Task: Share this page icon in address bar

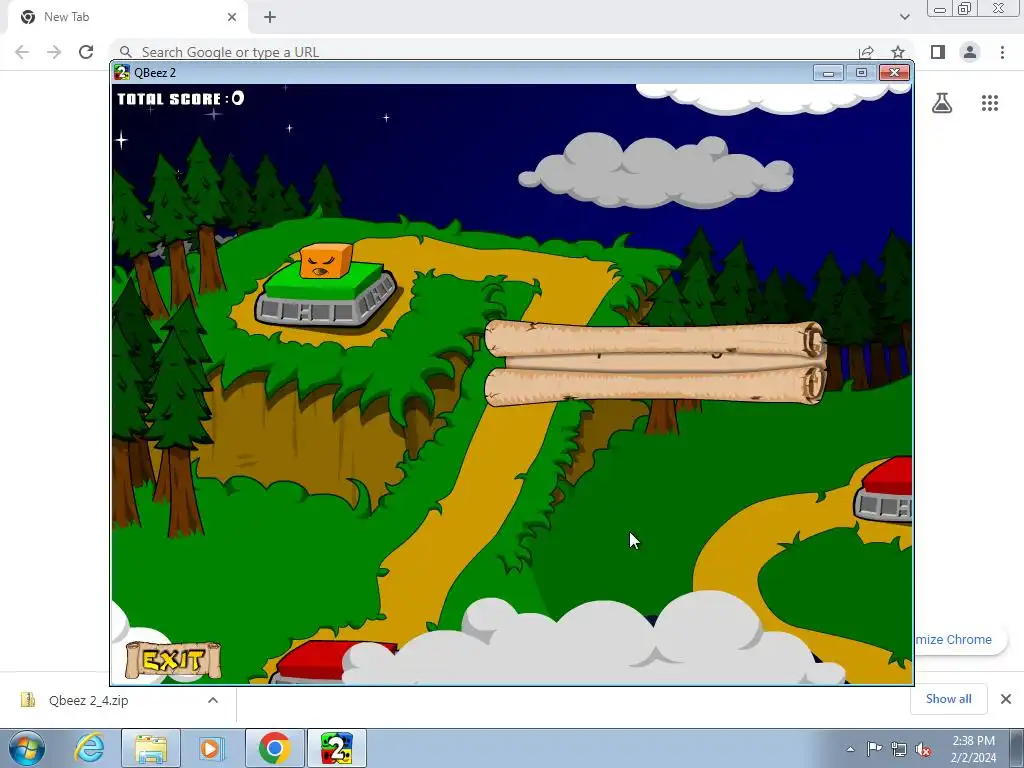Action: pyautogui.click(x=866, y=52)
